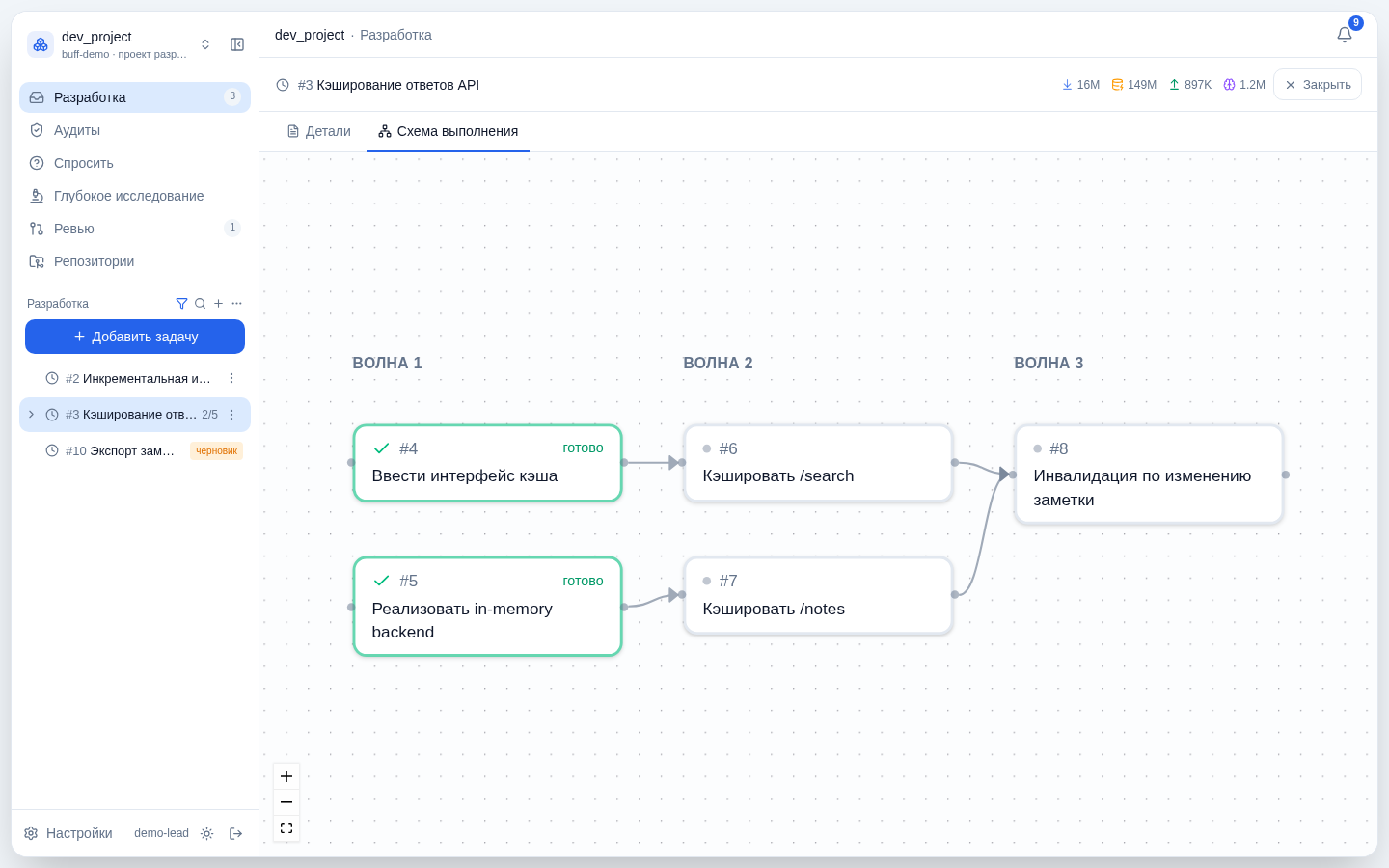Open node #7 Кэшировать /notes

tap(818, 595)
